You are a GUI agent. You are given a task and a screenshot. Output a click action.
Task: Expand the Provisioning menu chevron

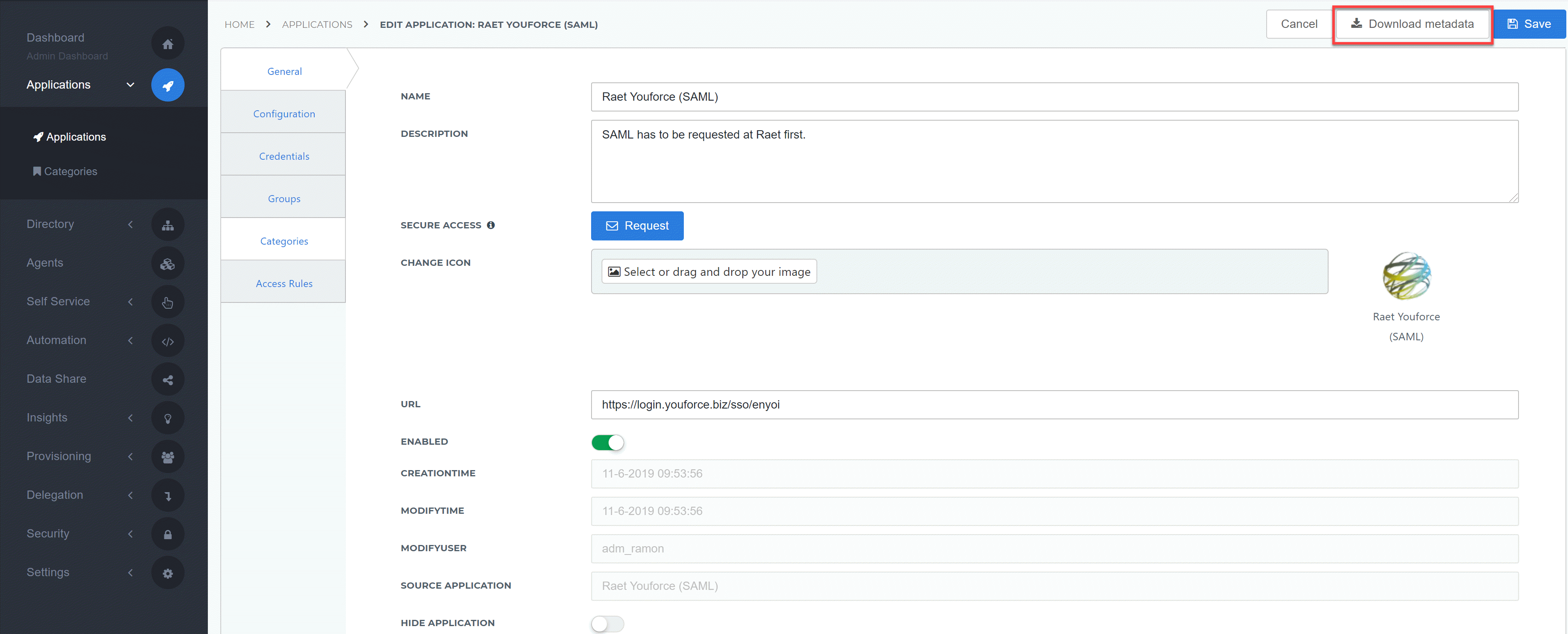(x=130, y=456)
